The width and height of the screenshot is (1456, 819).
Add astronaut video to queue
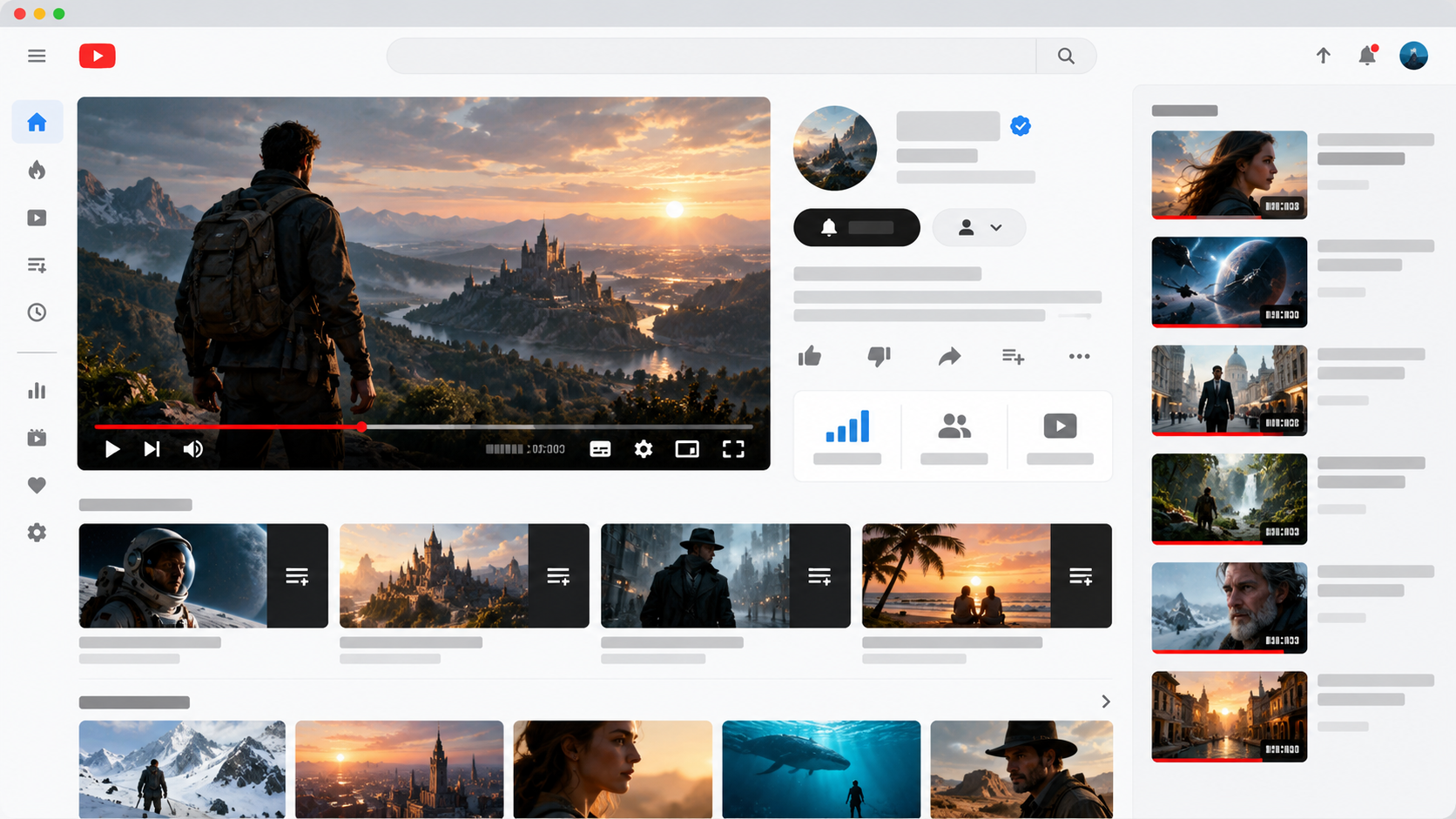(297, 576)
